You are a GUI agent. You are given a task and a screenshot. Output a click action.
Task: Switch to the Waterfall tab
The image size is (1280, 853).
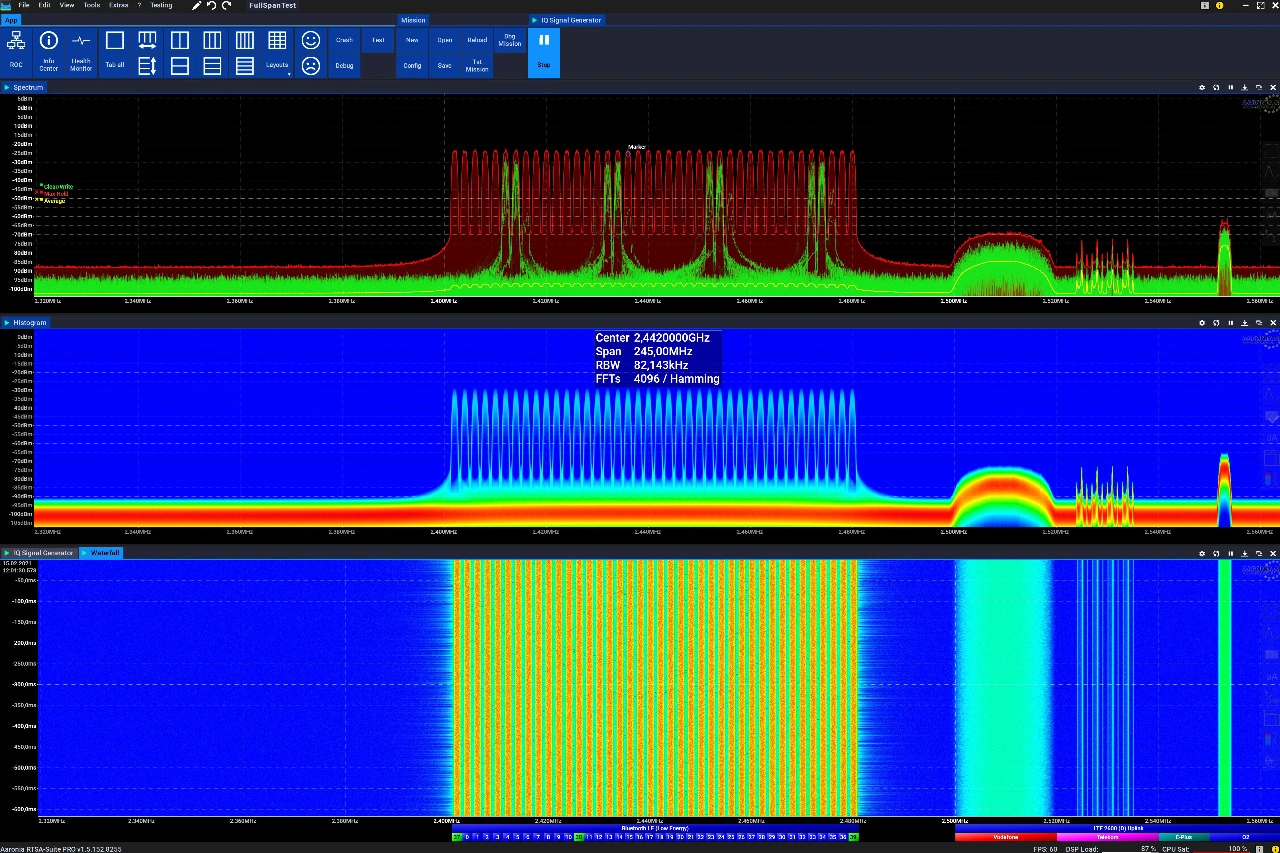101,553
